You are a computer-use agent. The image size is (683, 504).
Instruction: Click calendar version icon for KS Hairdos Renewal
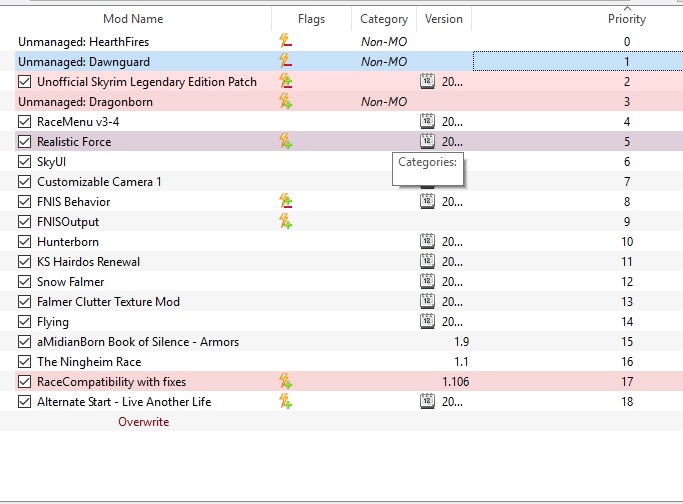(x=427, y=262)
